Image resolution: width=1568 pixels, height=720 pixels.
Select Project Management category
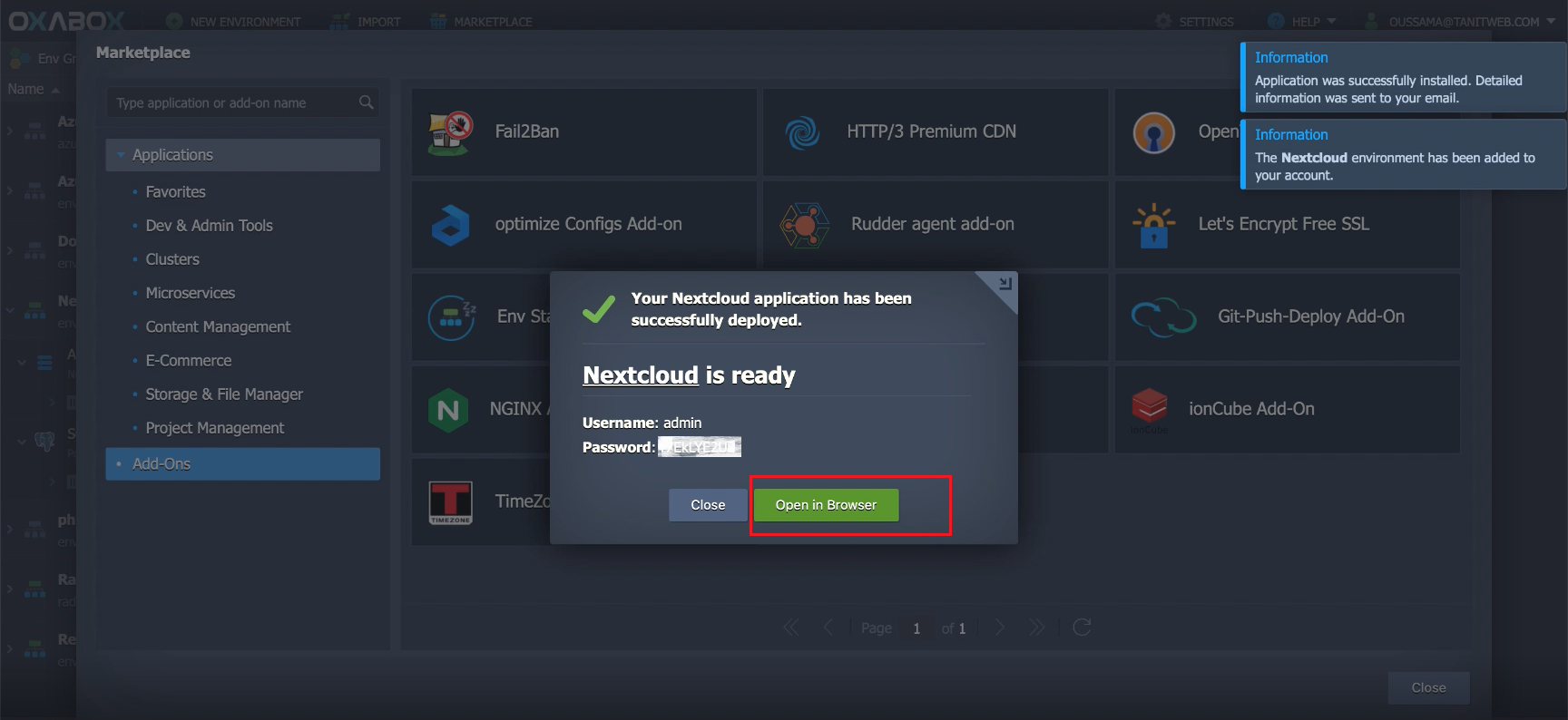pyautogui.click(x=215, y=427)
